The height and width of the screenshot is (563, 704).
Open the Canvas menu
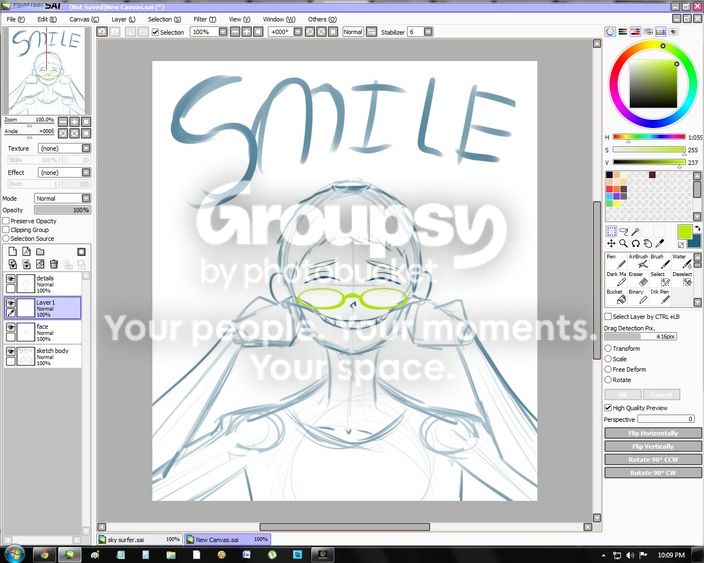click(x=84, y=19)
